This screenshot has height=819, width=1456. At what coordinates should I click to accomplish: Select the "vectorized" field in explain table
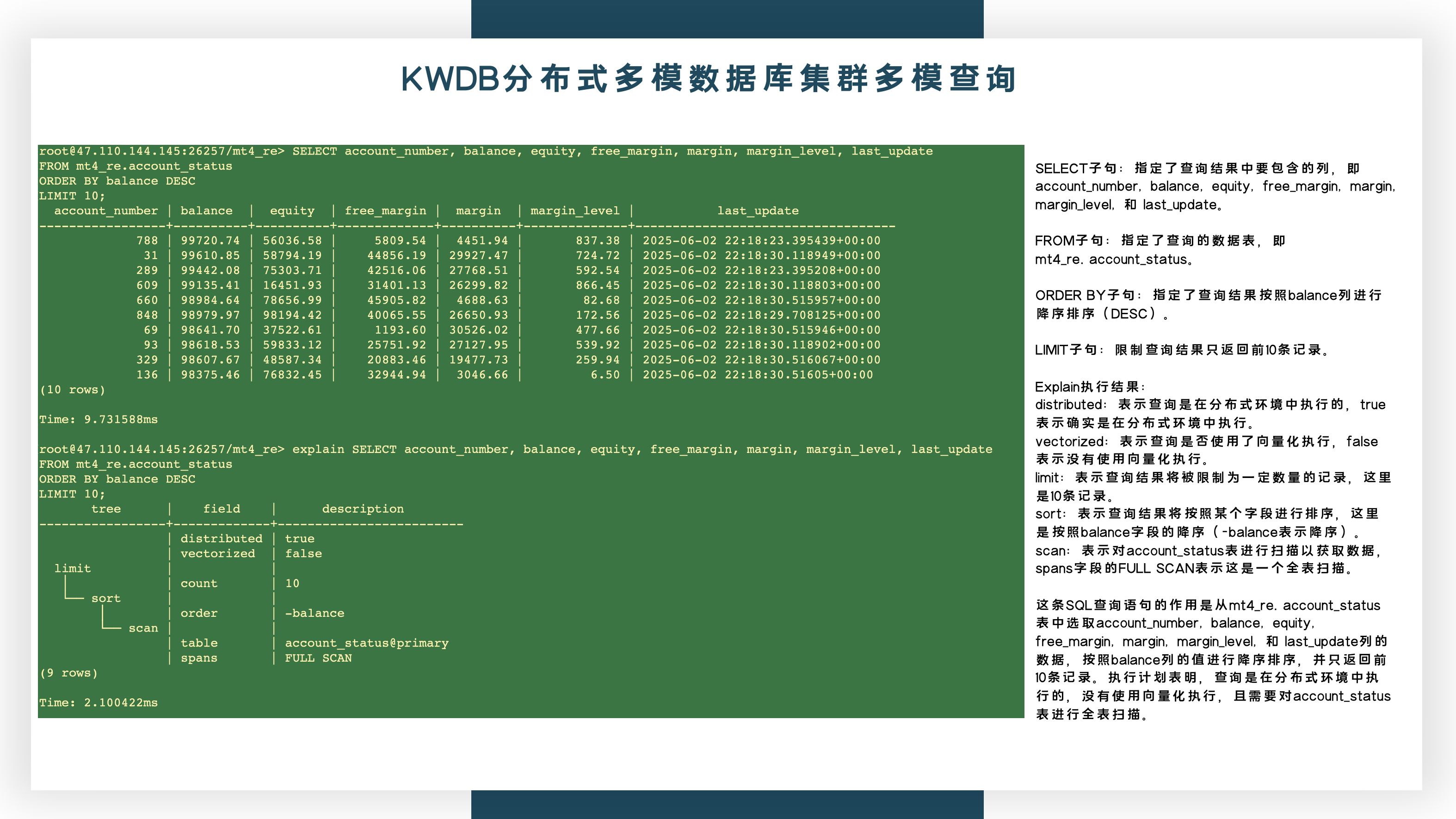point(217,554)
